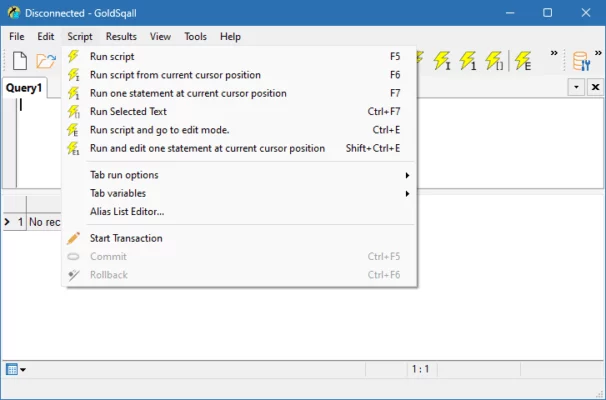Open the View menu
This screenshot has width=606, height=400.
point(160,36)
